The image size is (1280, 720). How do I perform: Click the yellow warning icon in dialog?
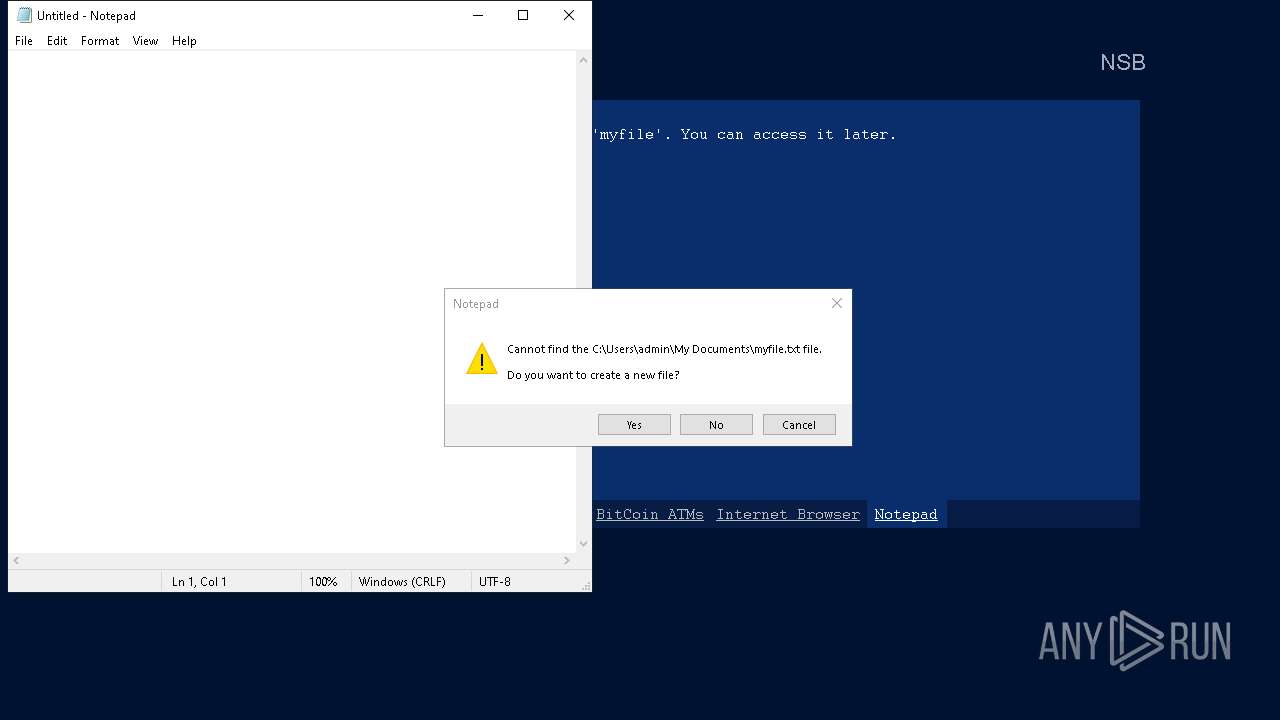(x=482, y=360)
